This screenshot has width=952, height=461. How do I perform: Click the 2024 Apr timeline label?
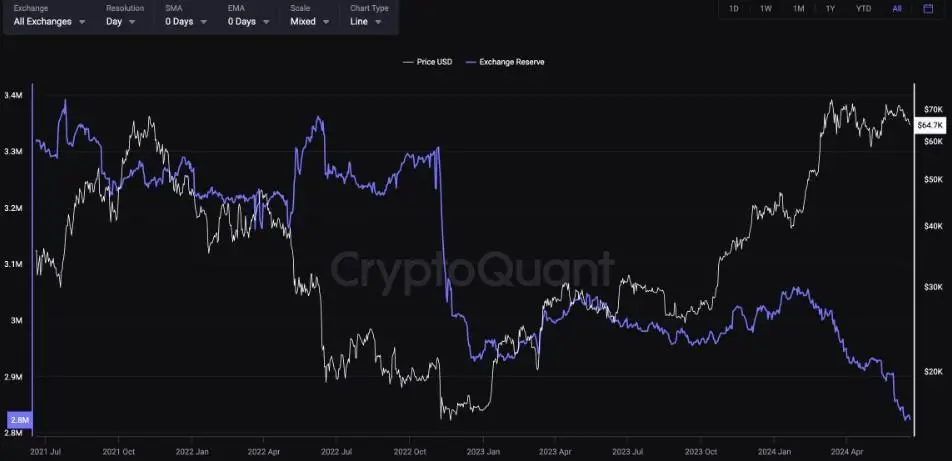tap(846, 451)
